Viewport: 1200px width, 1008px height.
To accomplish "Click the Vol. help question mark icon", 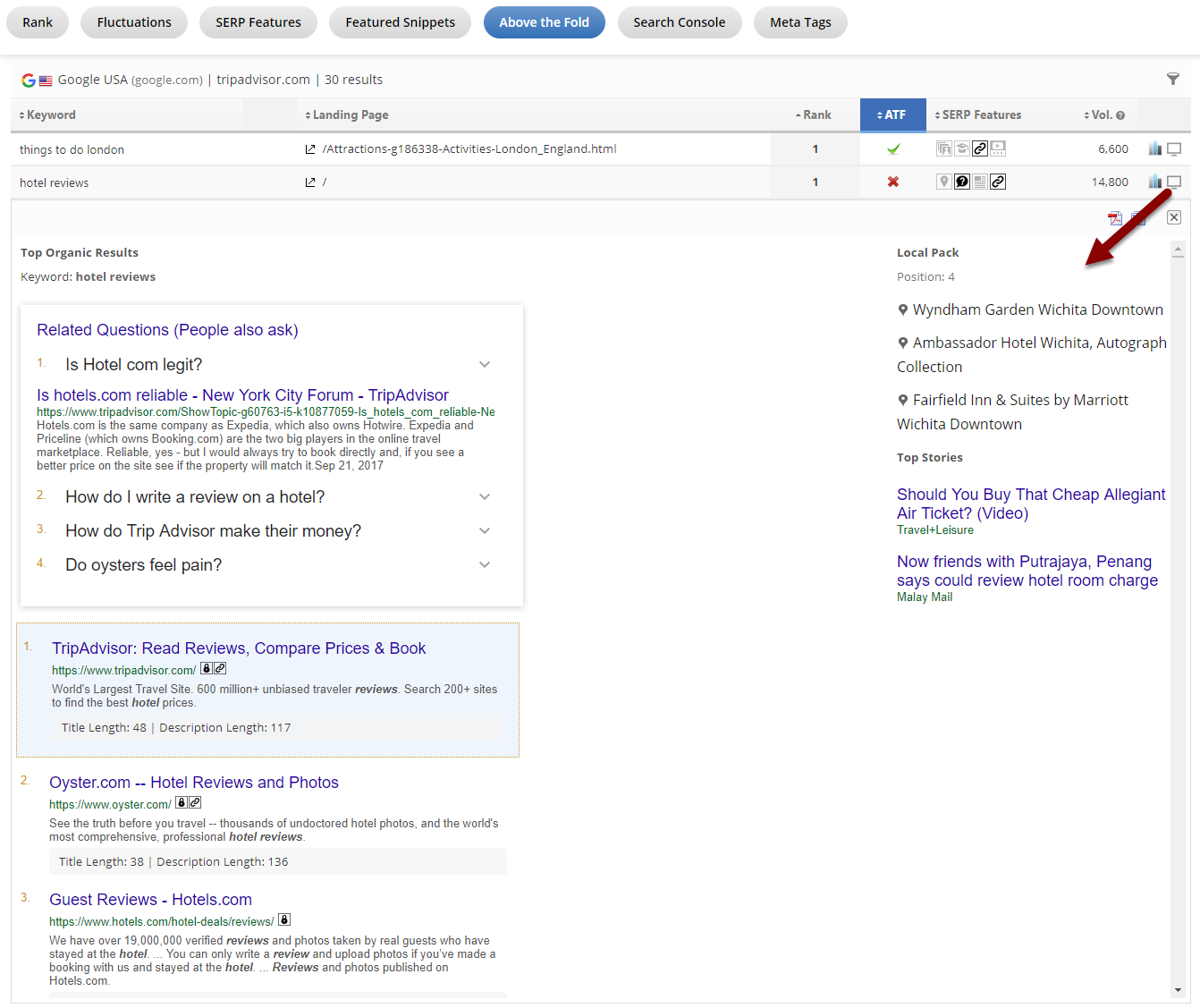I will click(x=1120, y=115).
